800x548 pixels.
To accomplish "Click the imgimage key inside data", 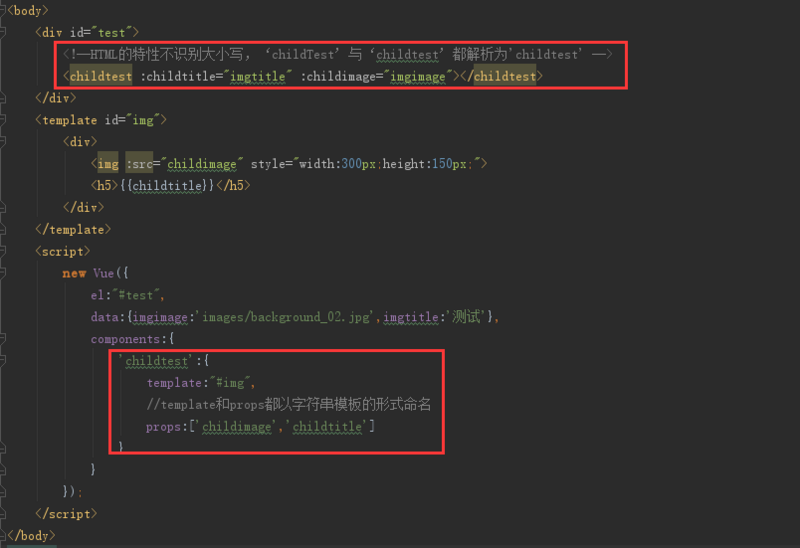I will (x=160, y=317).
